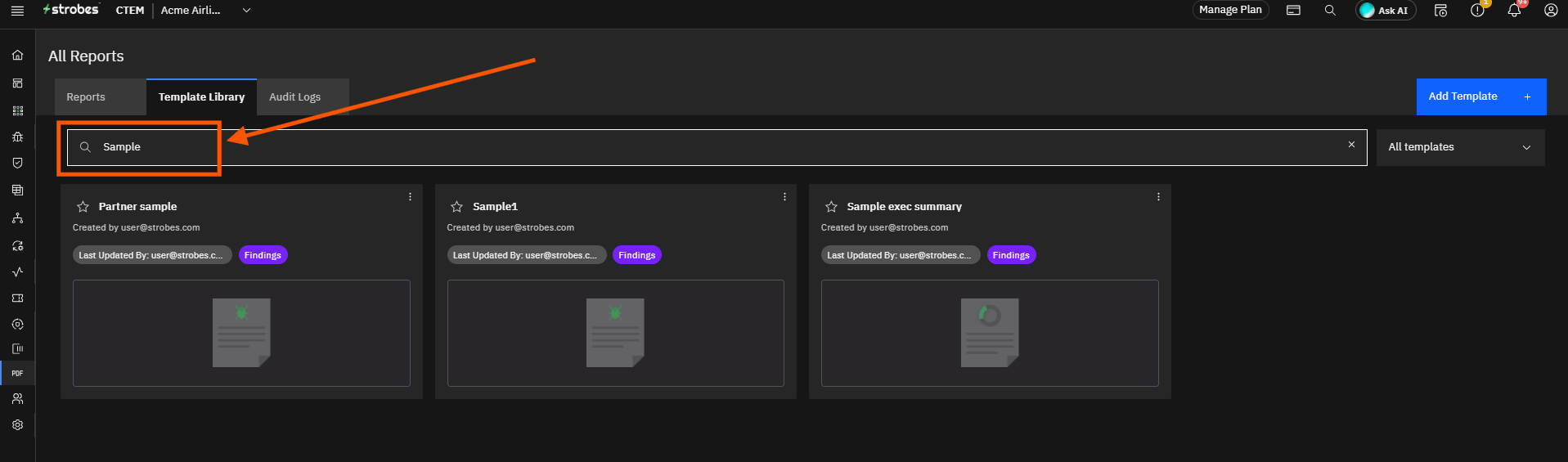The image size is (1568, 462).
Task: Open the Partner sample template preview
Action: 241,333
